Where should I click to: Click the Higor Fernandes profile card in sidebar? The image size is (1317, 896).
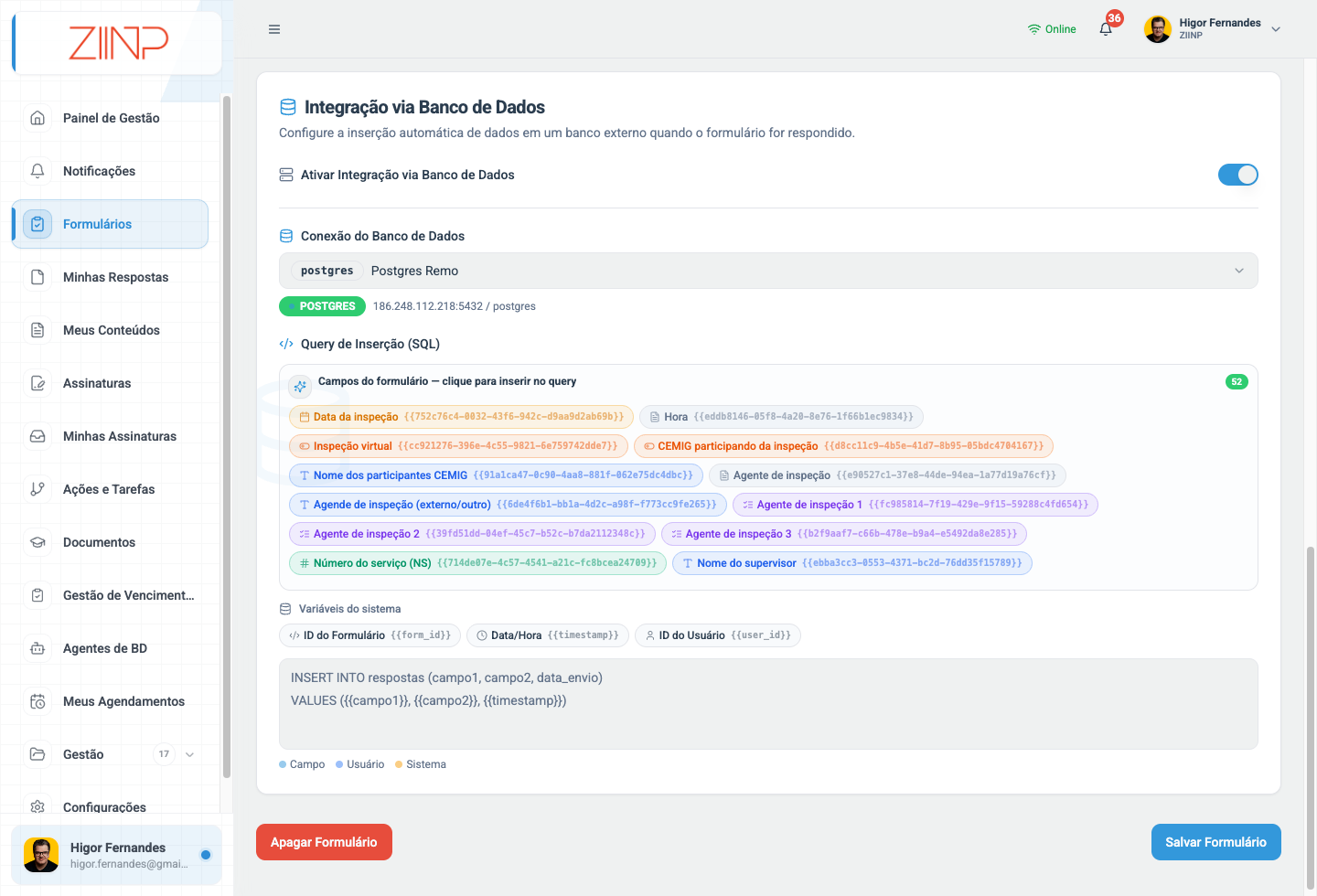(116, 855)
